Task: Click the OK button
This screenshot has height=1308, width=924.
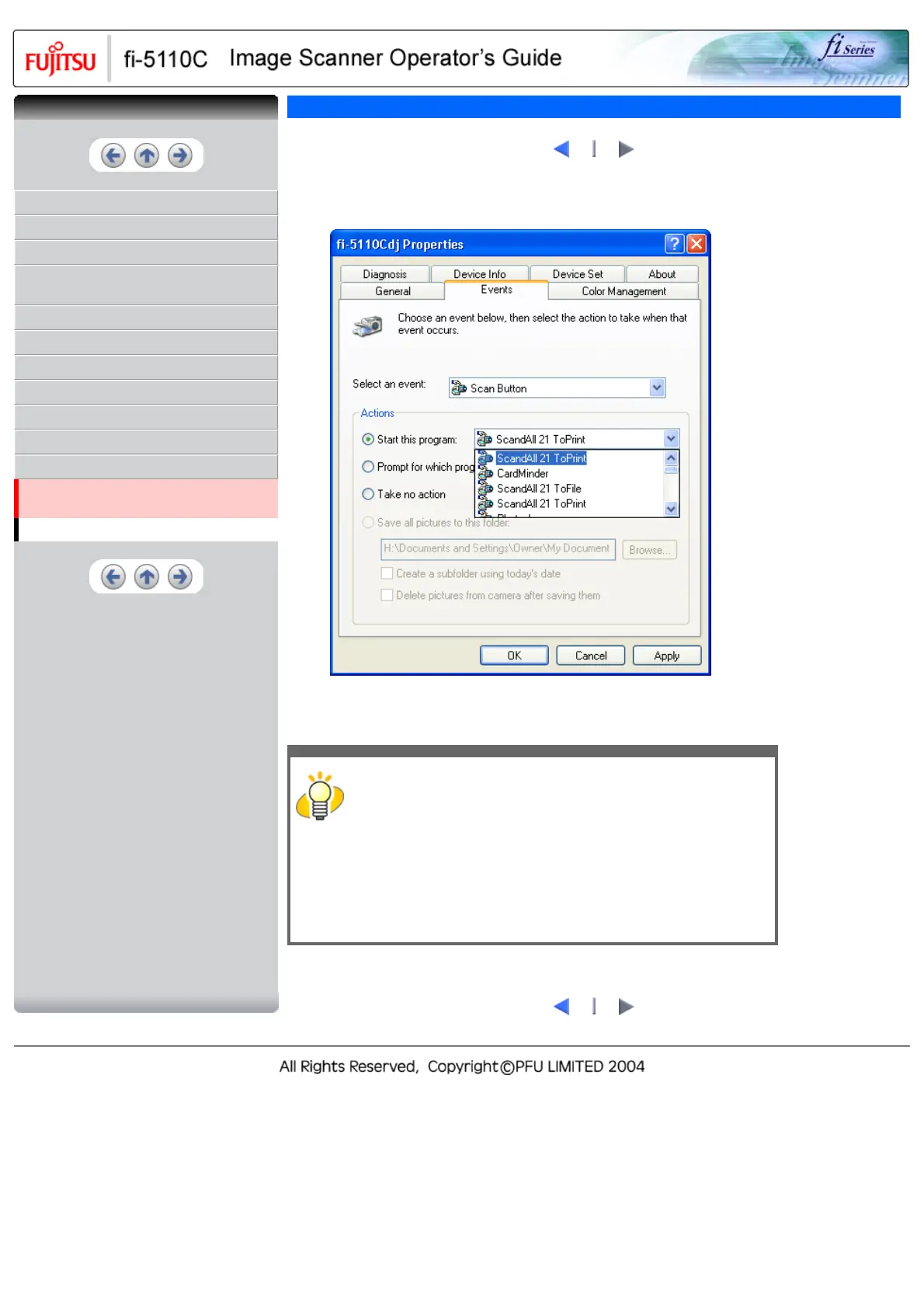Action: click(x=514, y=656)
